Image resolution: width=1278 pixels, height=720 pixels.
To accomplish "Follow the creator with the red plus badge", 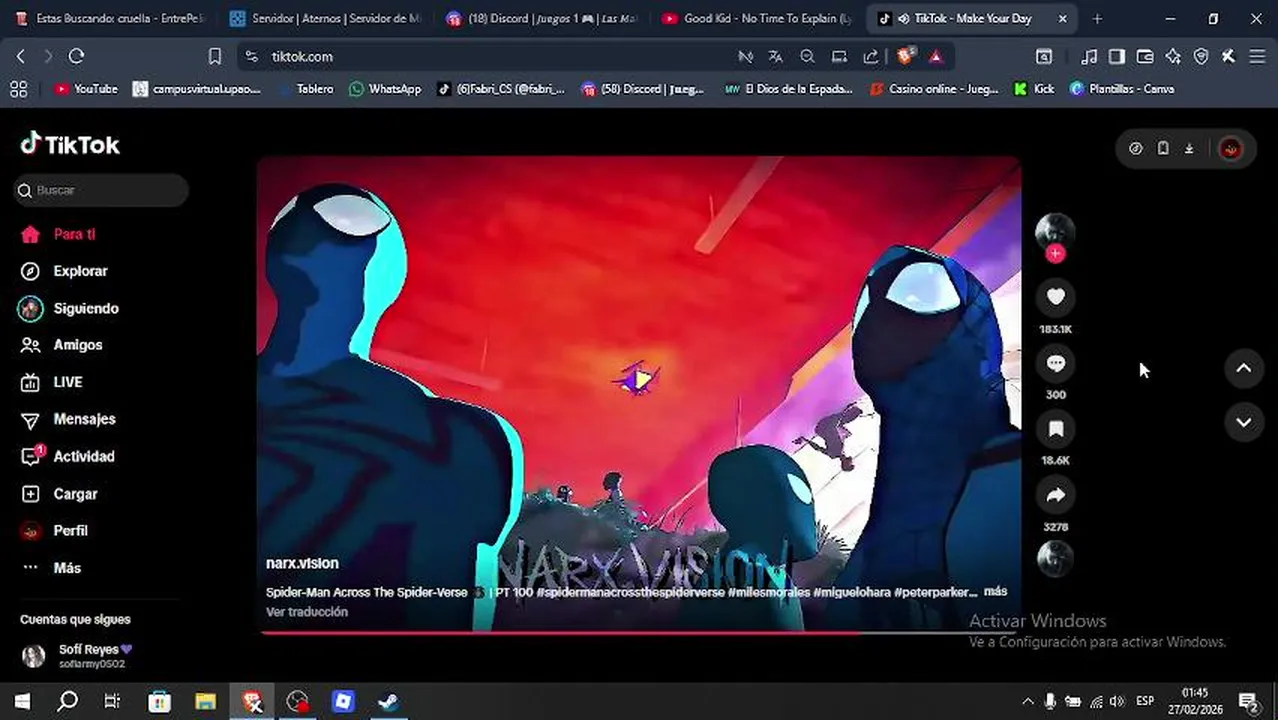I will (1055, 254).
